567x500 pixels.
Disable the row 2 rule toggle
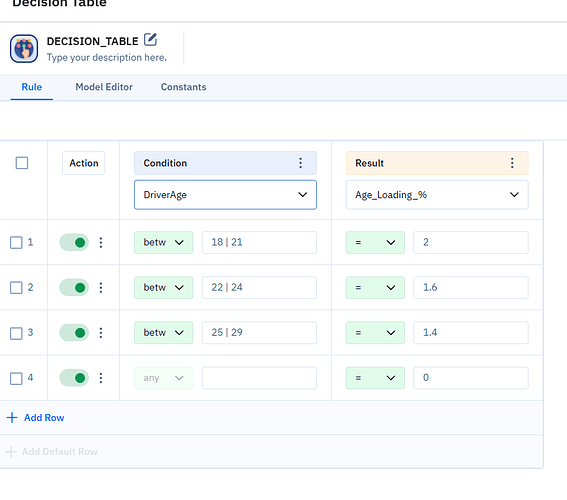pos(74,287)
